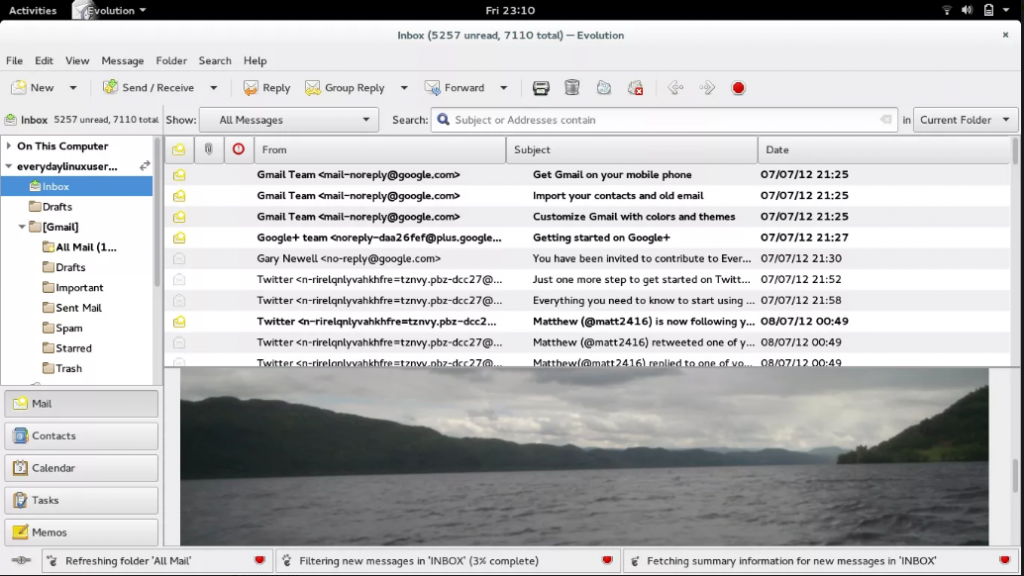Open the Forward dropdown arrow
This screenshot has width=1024, height=576.
[504, 88]
